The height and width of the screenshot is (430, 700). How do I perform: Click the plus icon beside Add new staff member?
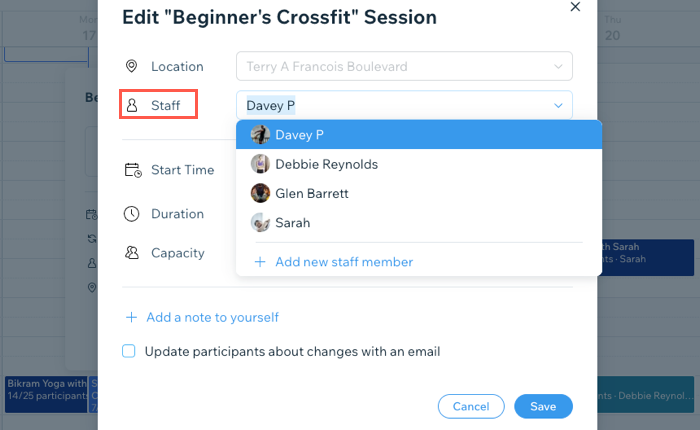[x=260, y=262]
